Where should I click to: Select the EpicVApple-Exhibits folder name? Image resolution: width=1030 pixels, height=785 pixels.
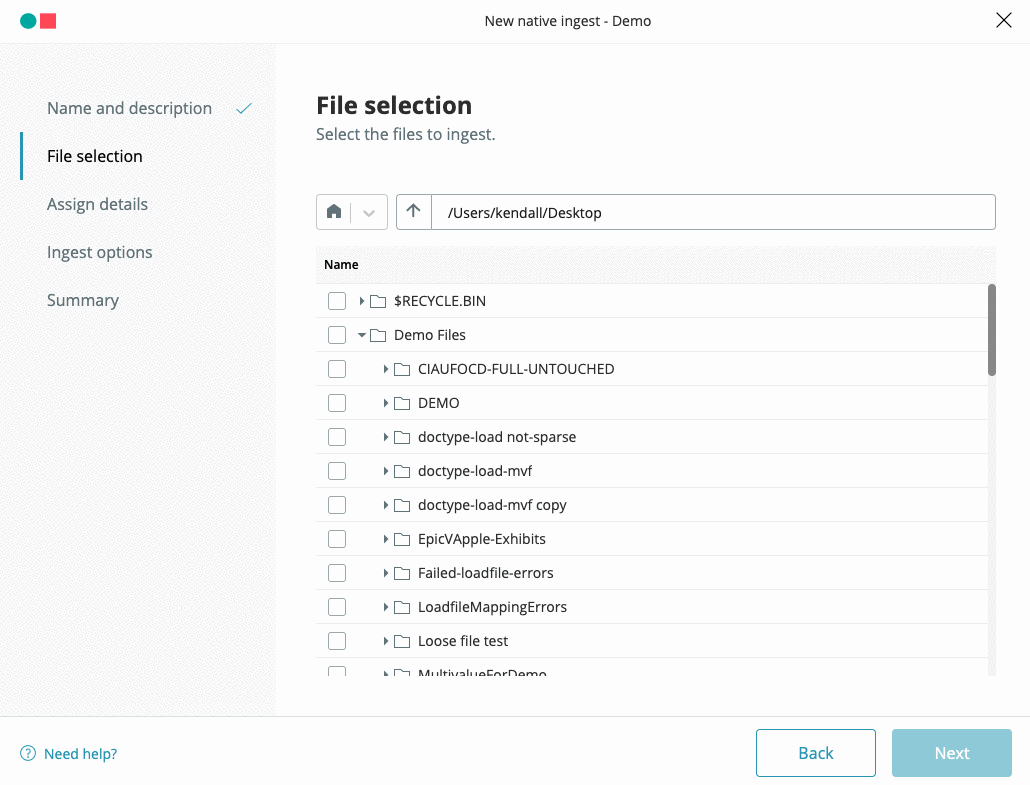click(482, 539)
